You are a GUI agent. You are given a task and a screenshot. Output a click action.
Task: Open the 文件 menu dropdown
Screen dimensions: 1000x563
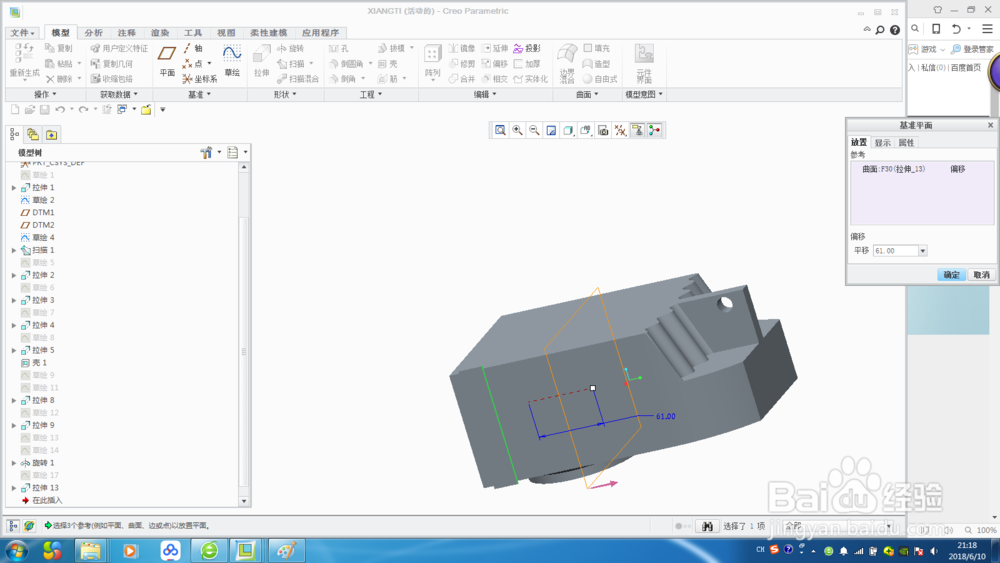(22, 33)
